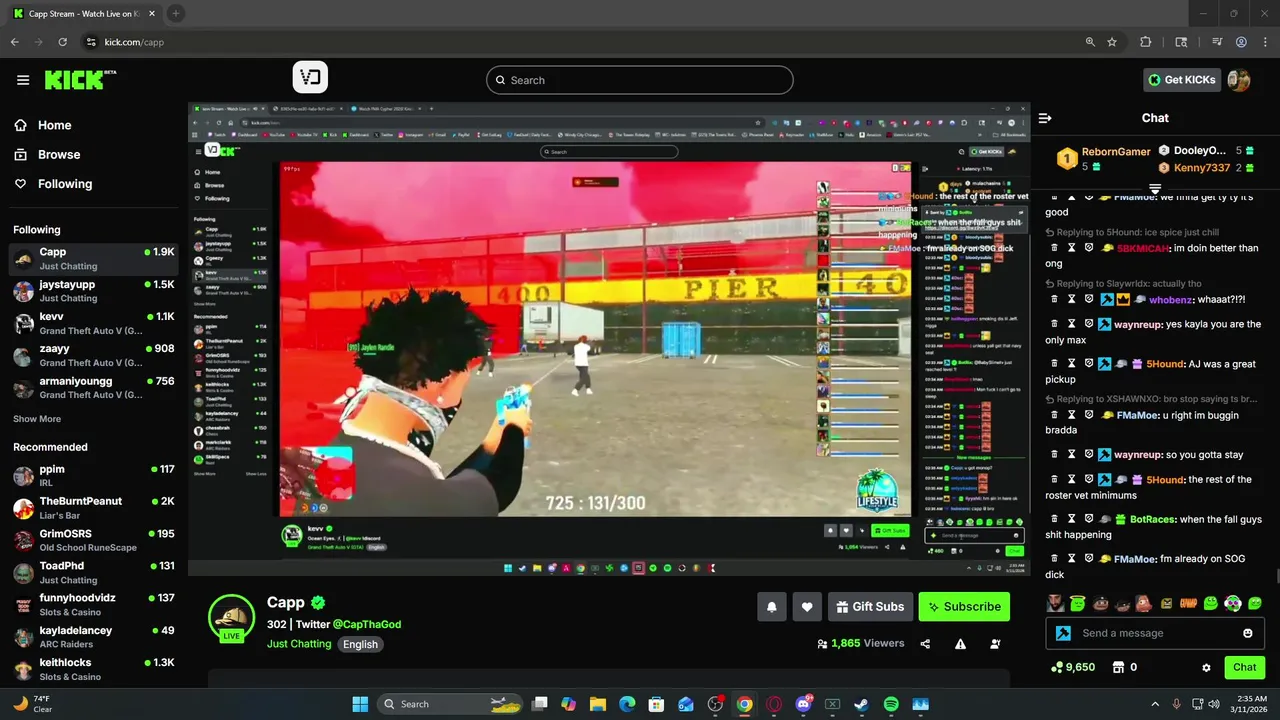The width and height of the screenshot is (1280, 720).
Task: Click the Just Chatting category link
Action: [x=299, y=644]
